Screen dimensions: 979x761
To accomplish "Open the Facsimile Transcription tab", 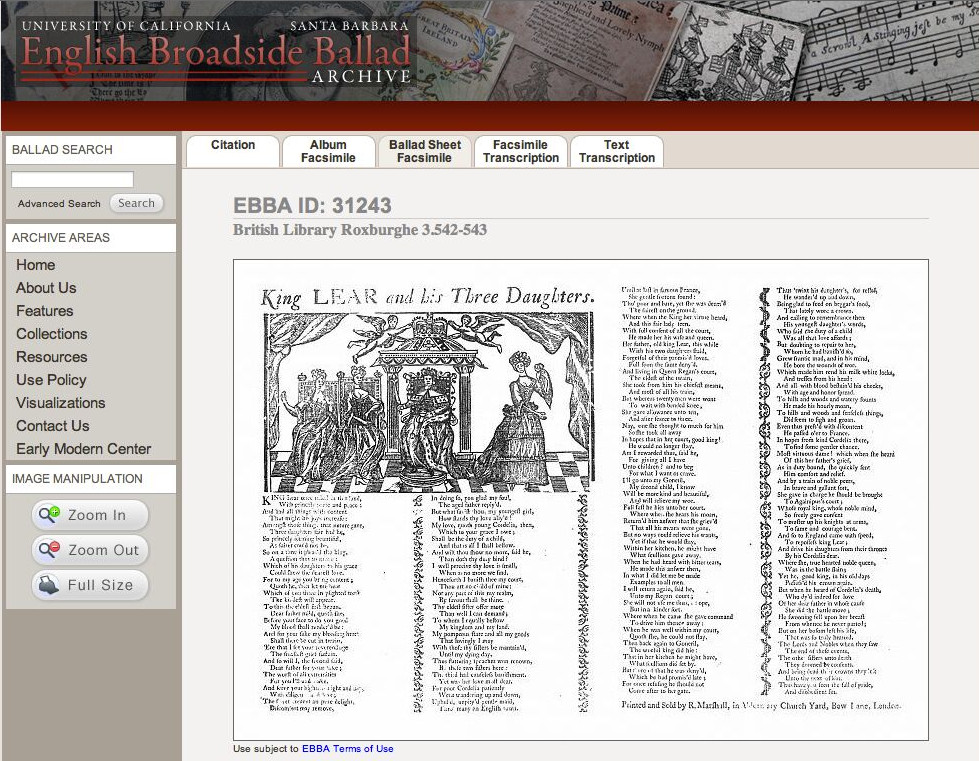I will pos(521,151).
